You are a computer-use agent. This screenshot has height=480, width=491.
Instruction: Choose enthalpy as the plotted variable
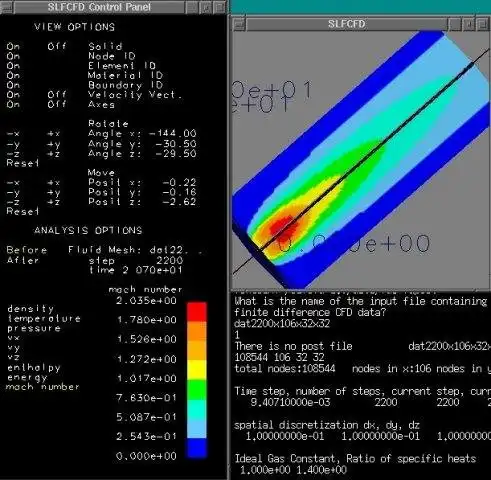tap(34, 368)
